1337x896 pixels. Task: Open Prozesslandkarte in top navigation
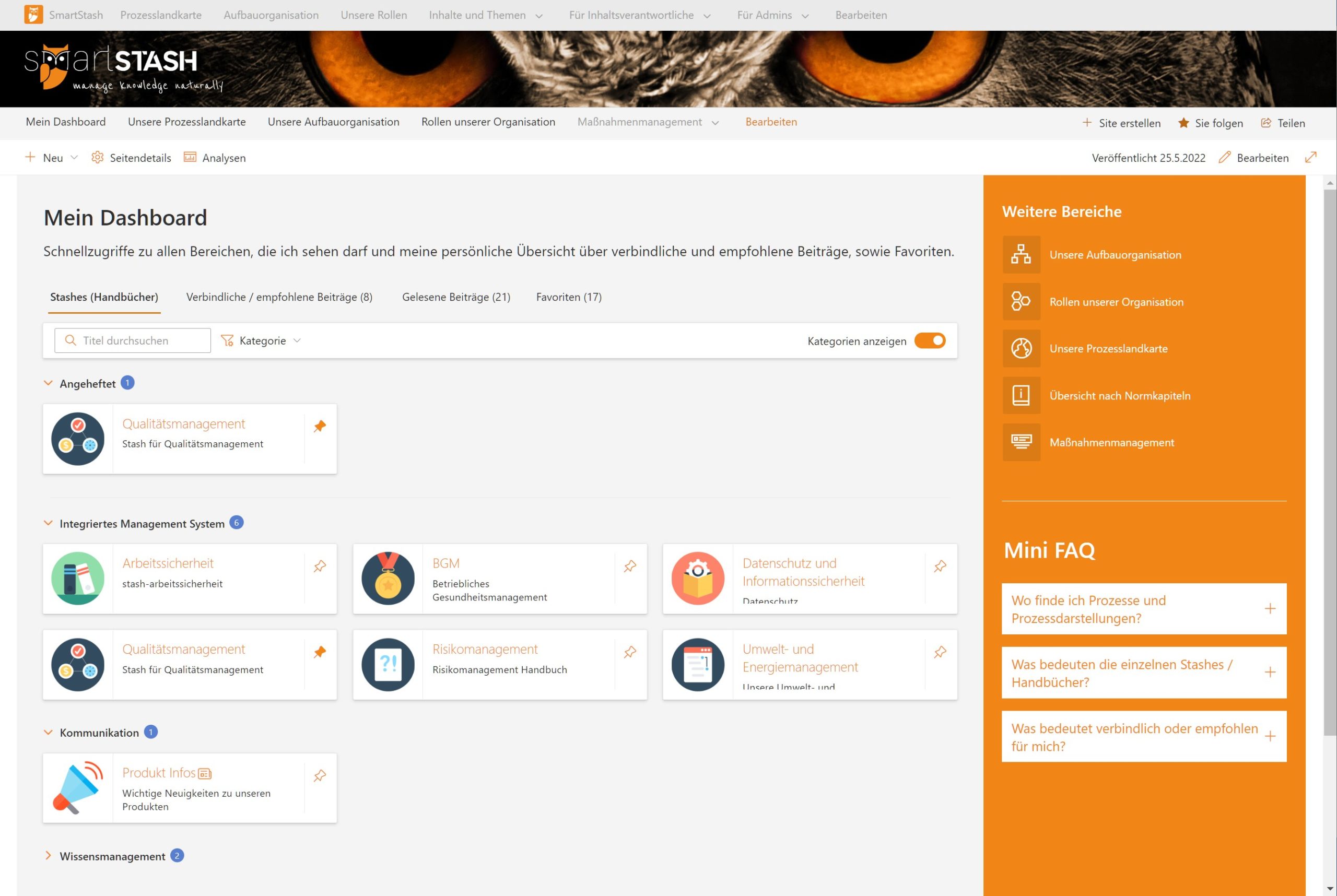161,15
